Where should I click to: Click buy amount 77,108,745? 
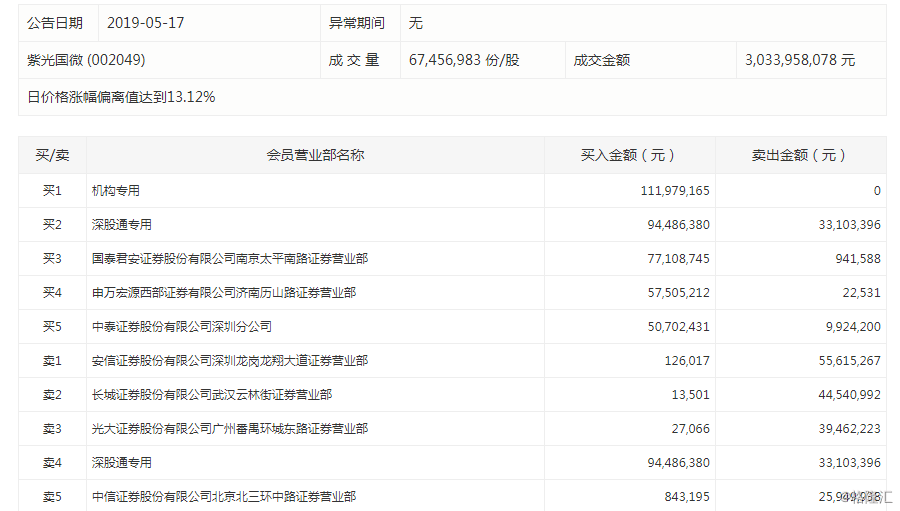[678, 258]
